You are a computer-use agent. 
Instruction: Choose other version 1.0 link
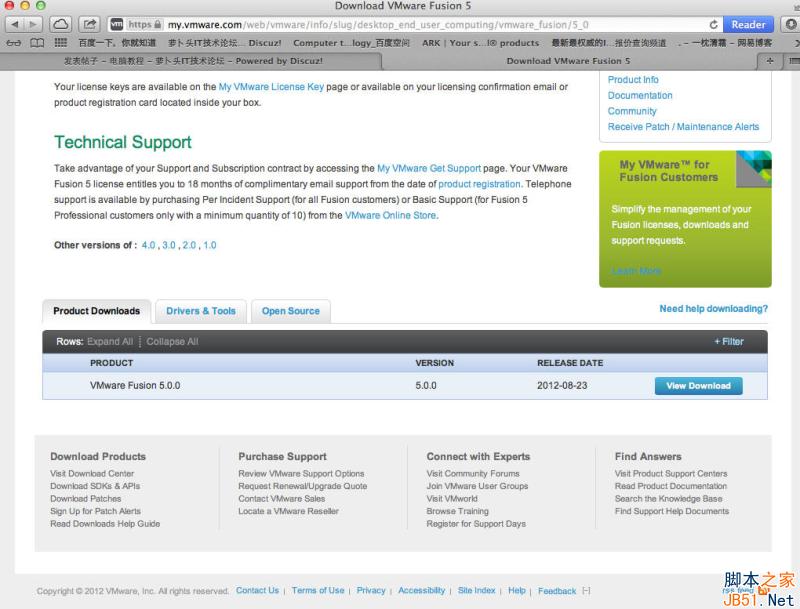pyautogui.click(x=210, y=245)
